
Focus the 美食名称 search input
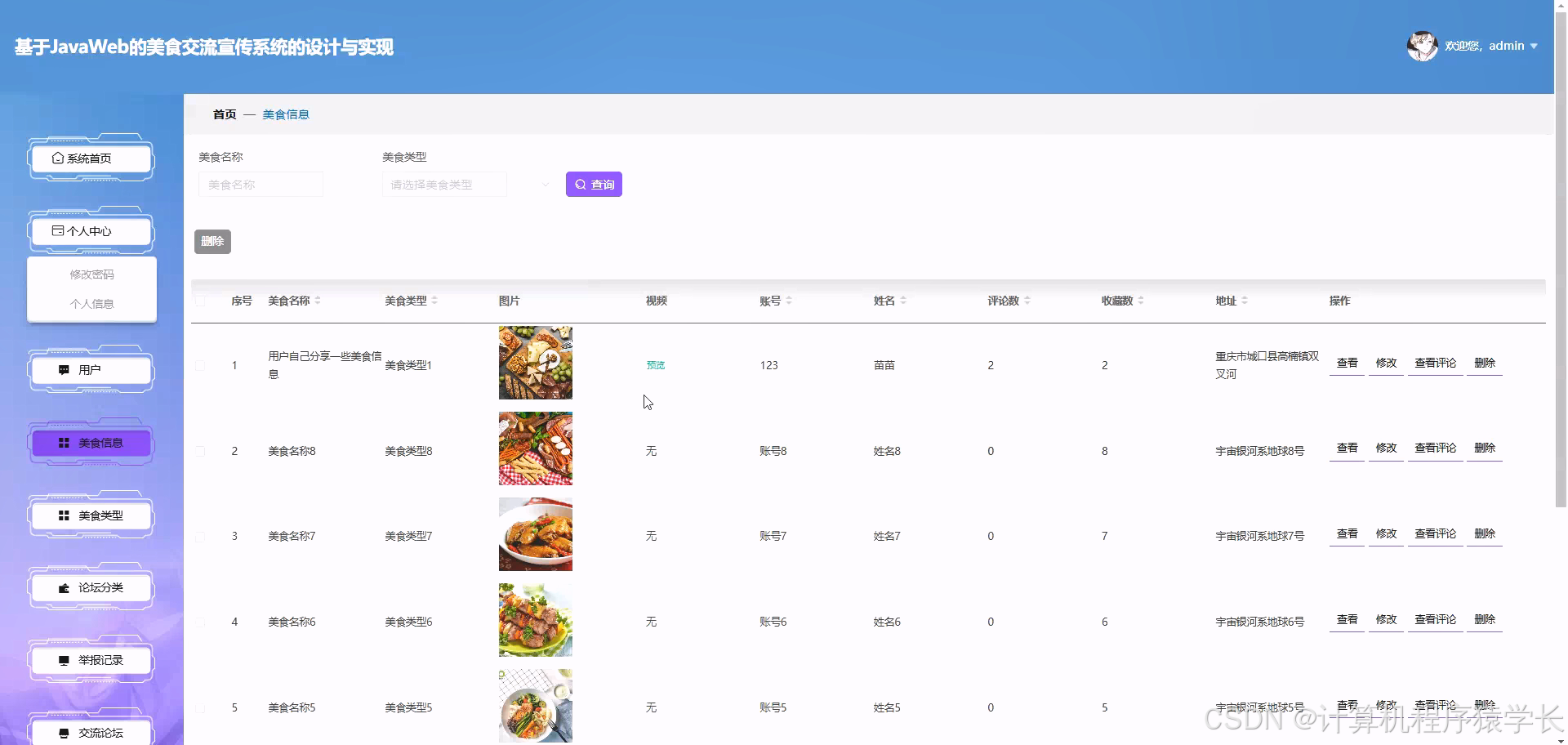coord(261,185)
